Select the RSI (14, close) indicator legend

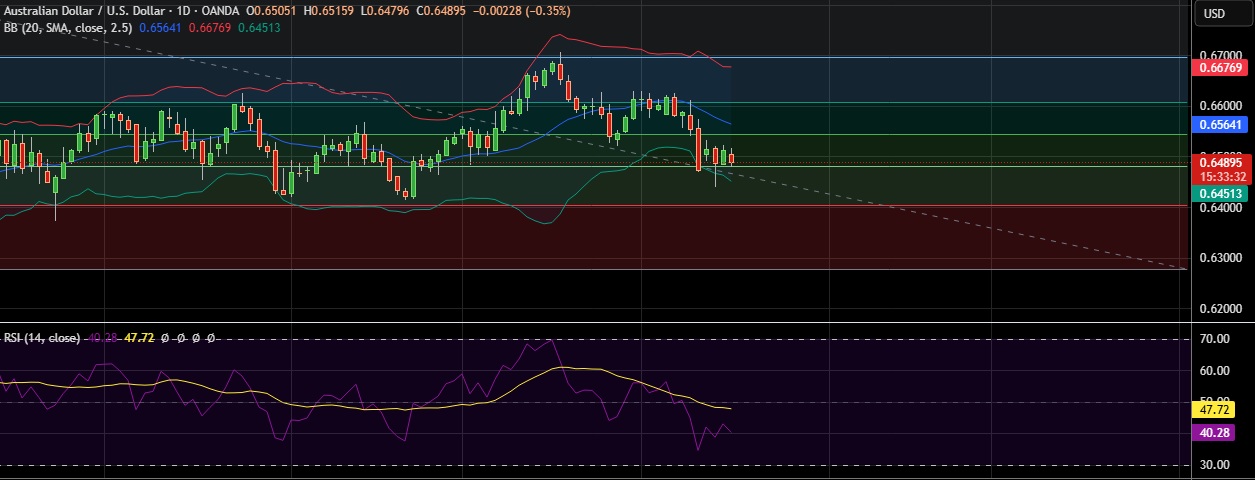[42, 338]
